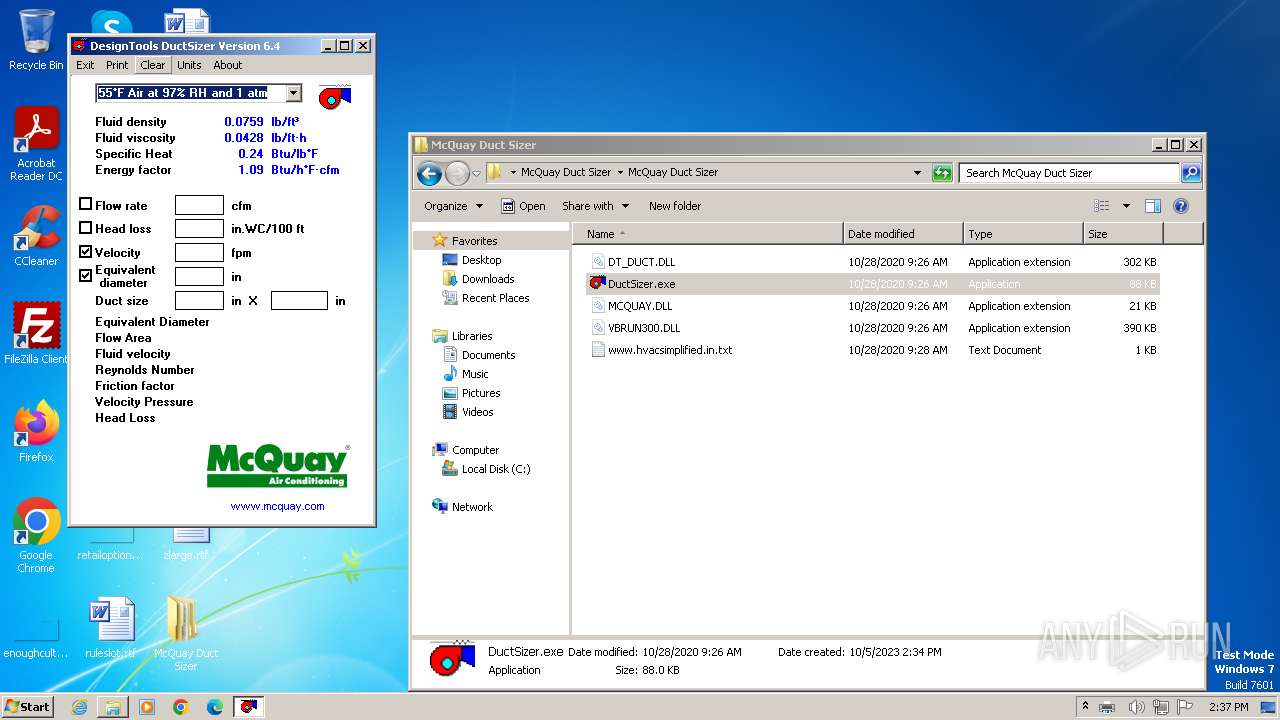Click the Explorer help icon

(1181, 206)
